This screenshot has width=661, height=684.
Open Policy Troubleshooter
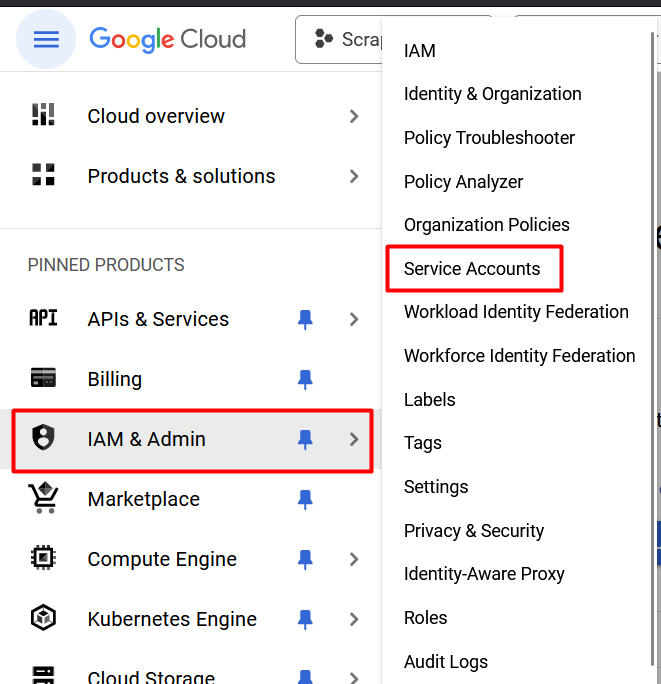coord(489,138)
